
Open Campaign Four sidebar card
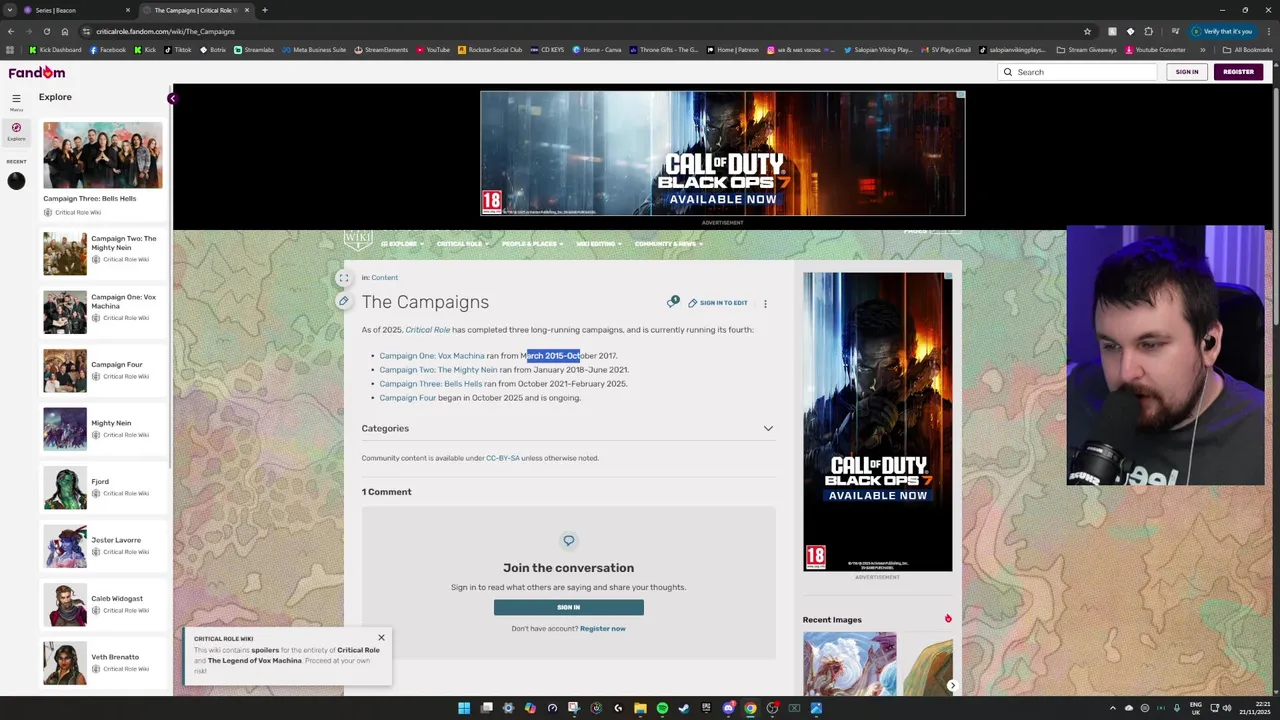tap(102, 370)
